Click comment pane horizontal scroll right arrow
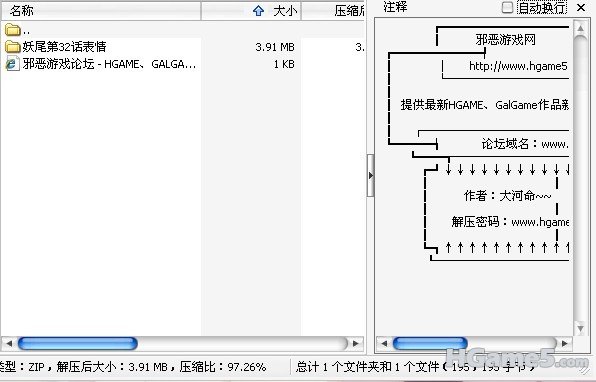This screenshot has width=596, height=382. pyautogui.click(x=565, y=343)
